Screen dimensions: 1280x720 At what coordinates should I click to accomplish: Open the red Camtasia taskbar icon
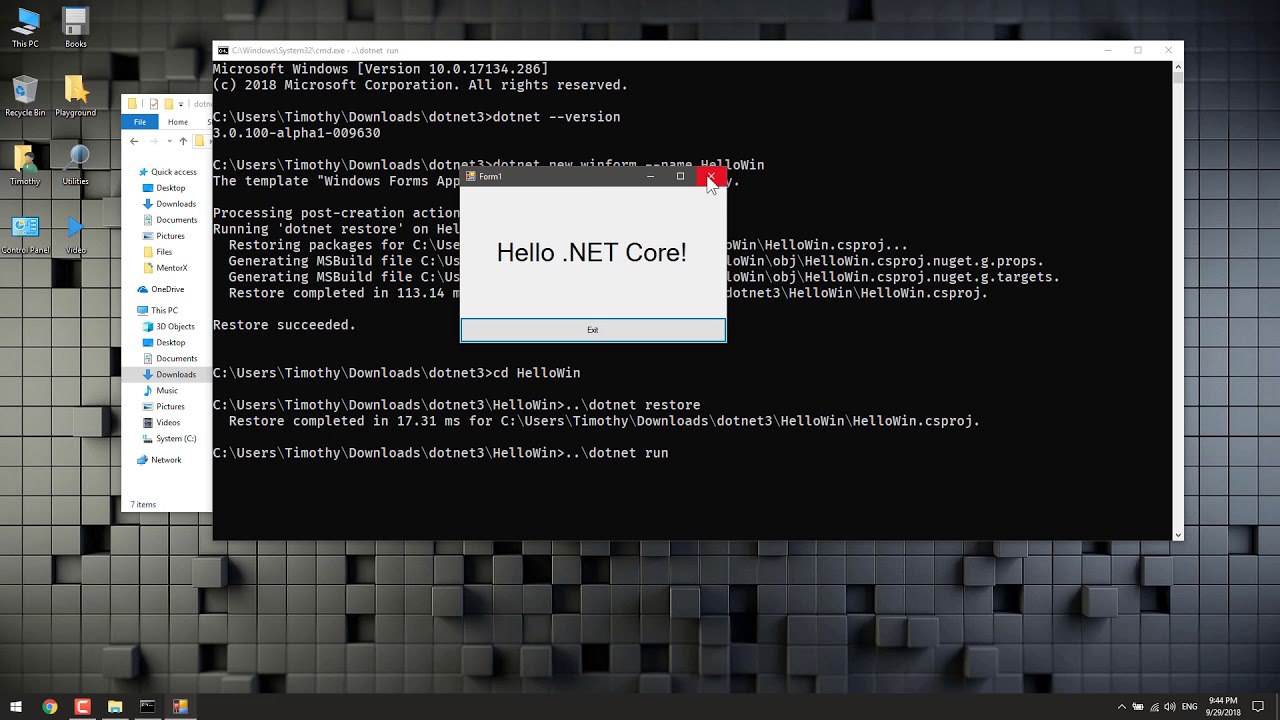click(82, 706)
